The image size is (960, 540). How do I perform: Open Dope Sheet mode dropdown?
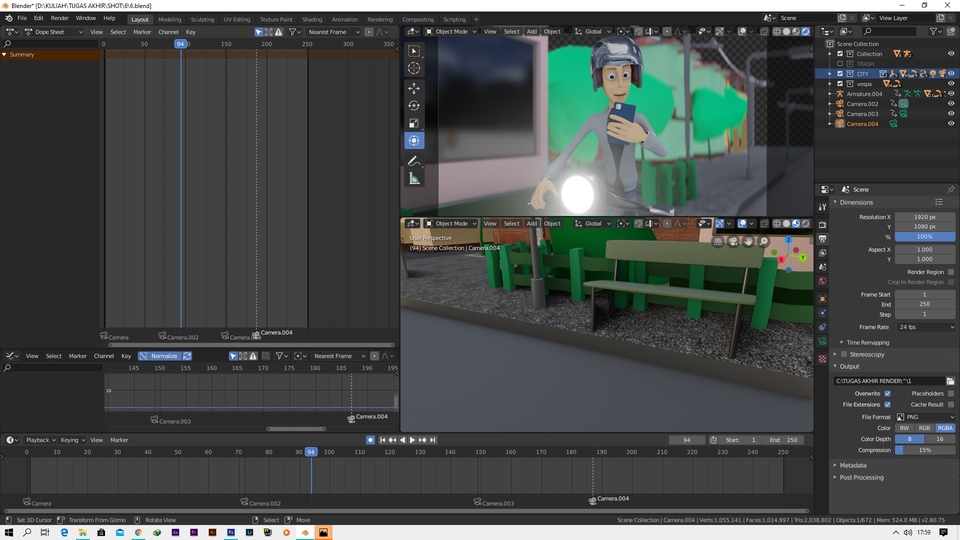pos(53,32)
